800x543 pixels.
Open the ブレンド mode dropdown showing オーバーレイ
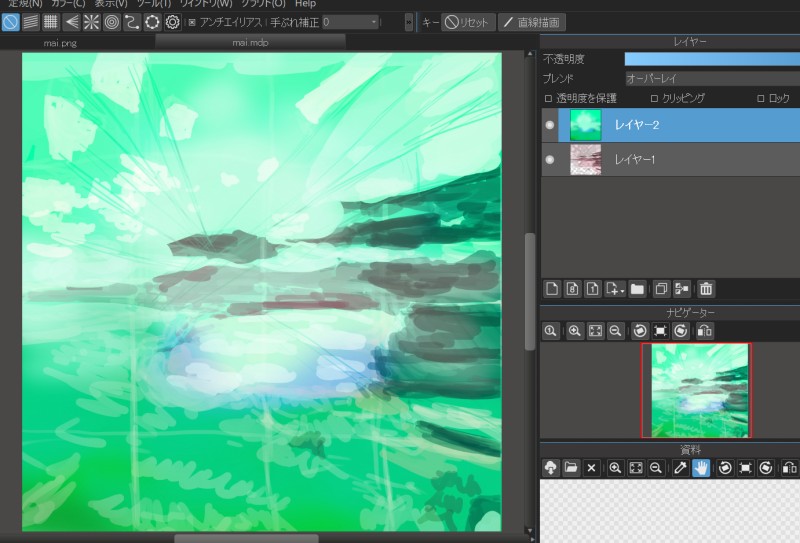coord(712,79)
